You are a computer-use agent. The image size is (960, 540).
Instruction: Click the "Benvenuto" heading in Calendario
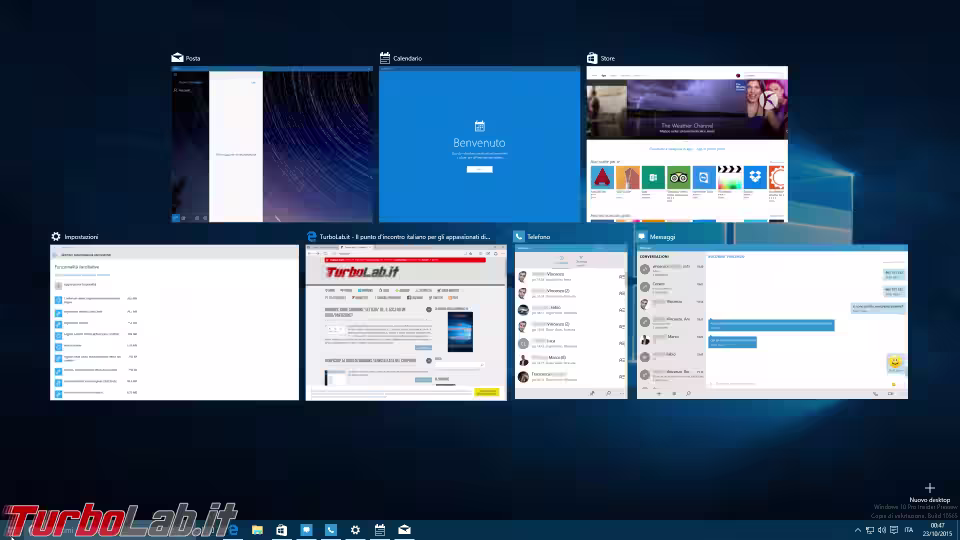[x=479, y=143]
